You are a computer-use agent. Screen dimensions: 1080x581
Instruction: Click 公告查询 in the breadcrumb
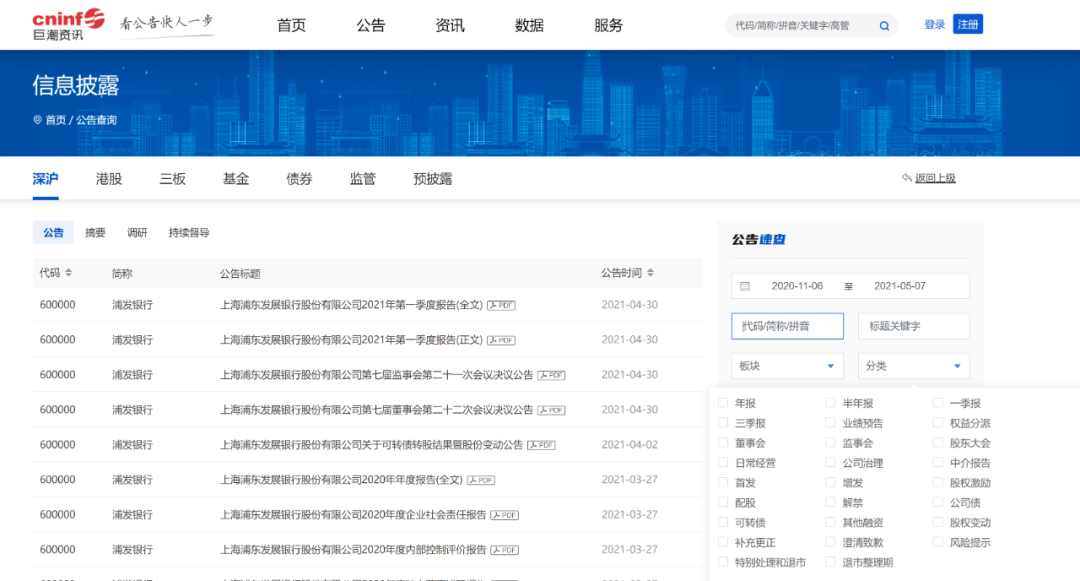(96, 120)
